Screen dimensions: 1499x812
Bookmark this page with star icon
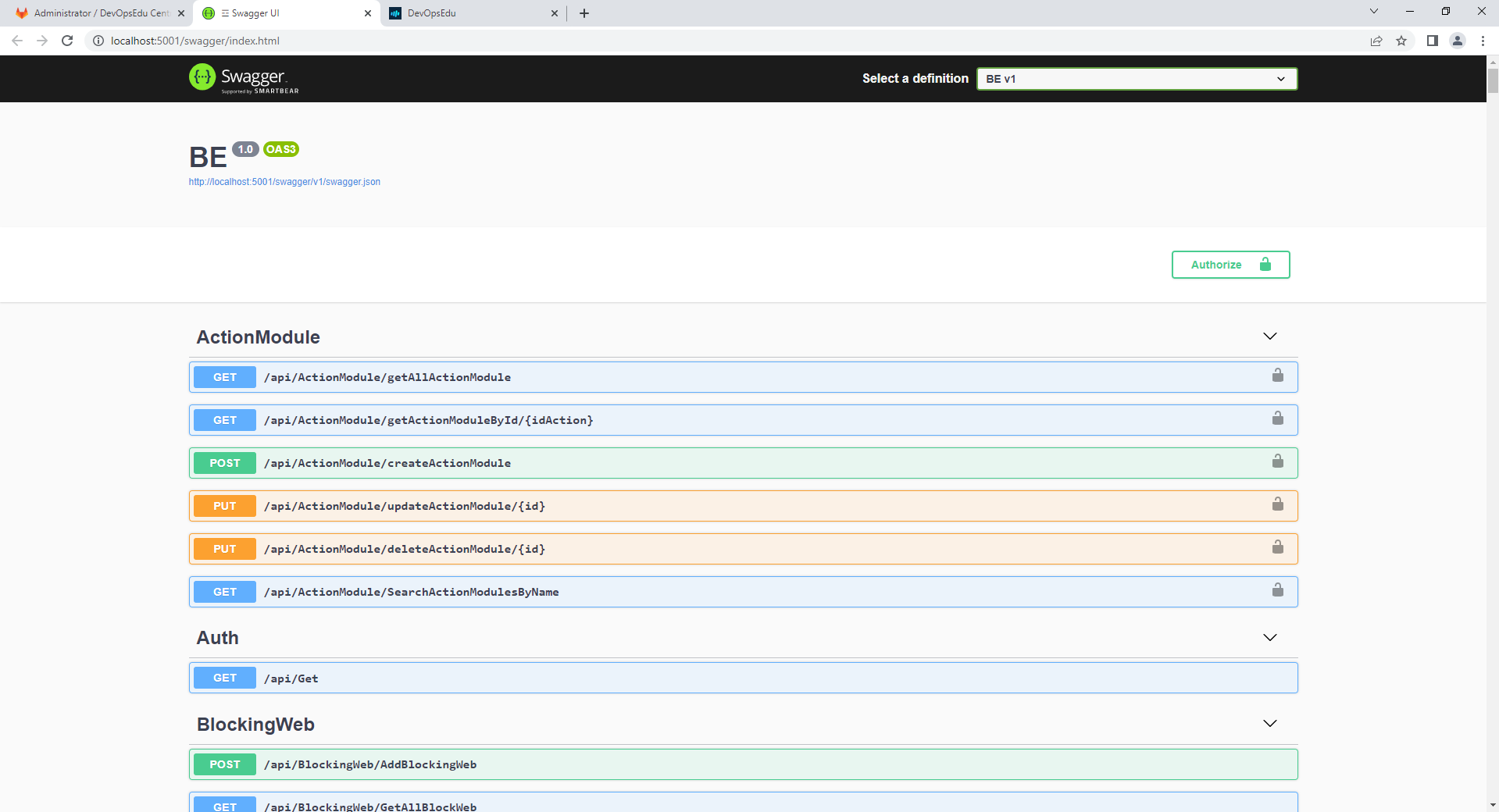1401,41
